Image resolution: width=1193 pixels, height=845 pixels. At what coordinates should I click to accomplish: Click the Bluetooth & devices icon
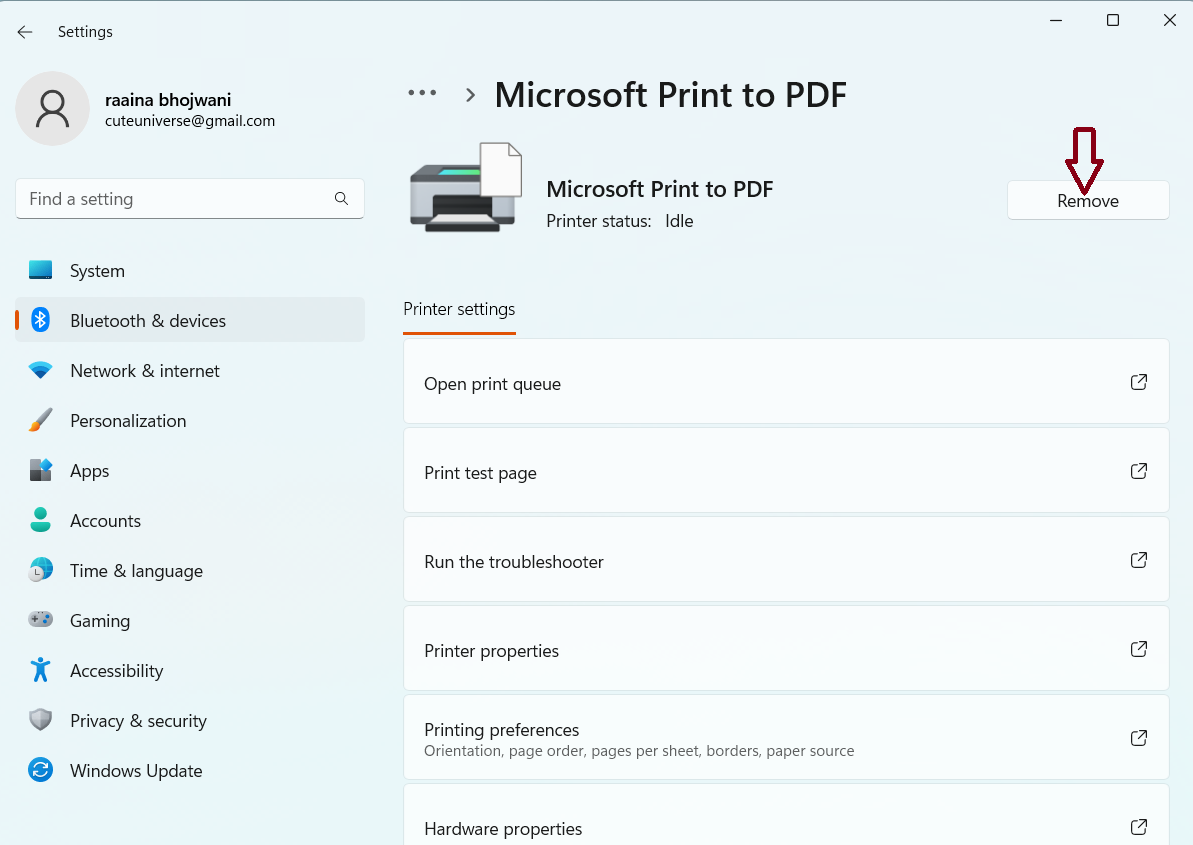tap(40, 320)
